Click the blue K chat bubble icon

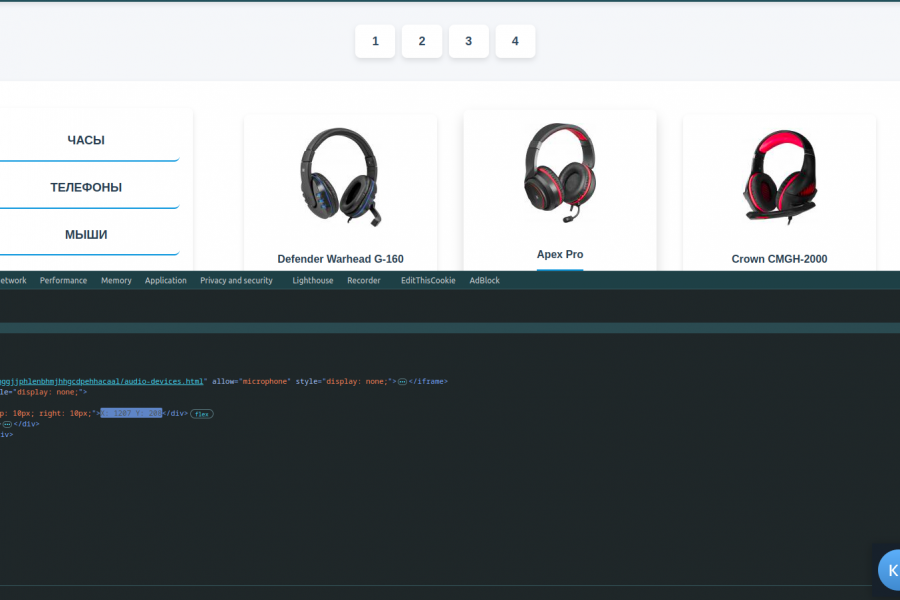(890, 570)
